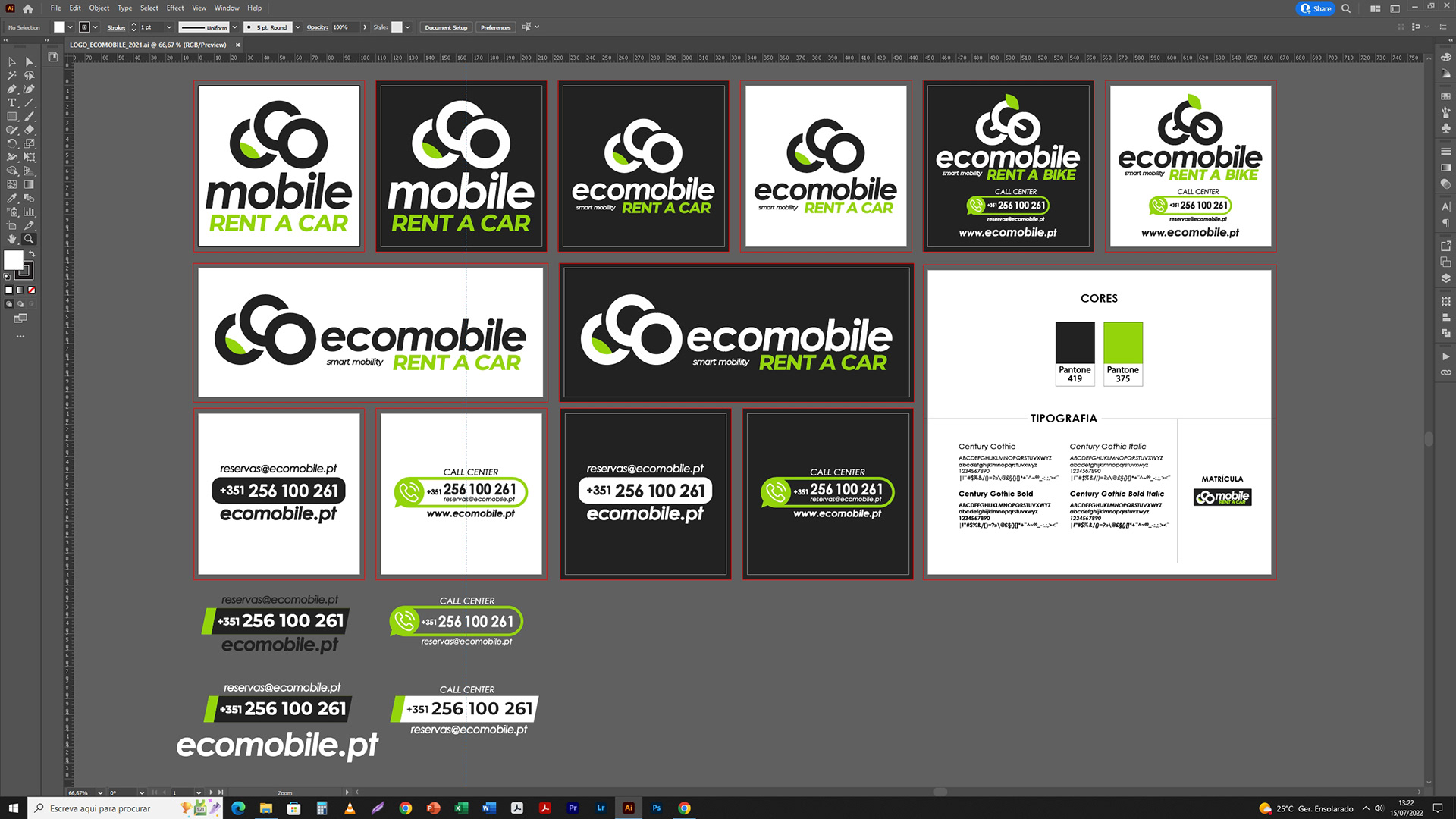Open the Color panel palette icon
Image resolution: width=1456 pixels, height=819 pixels.
click(1445, 58)
